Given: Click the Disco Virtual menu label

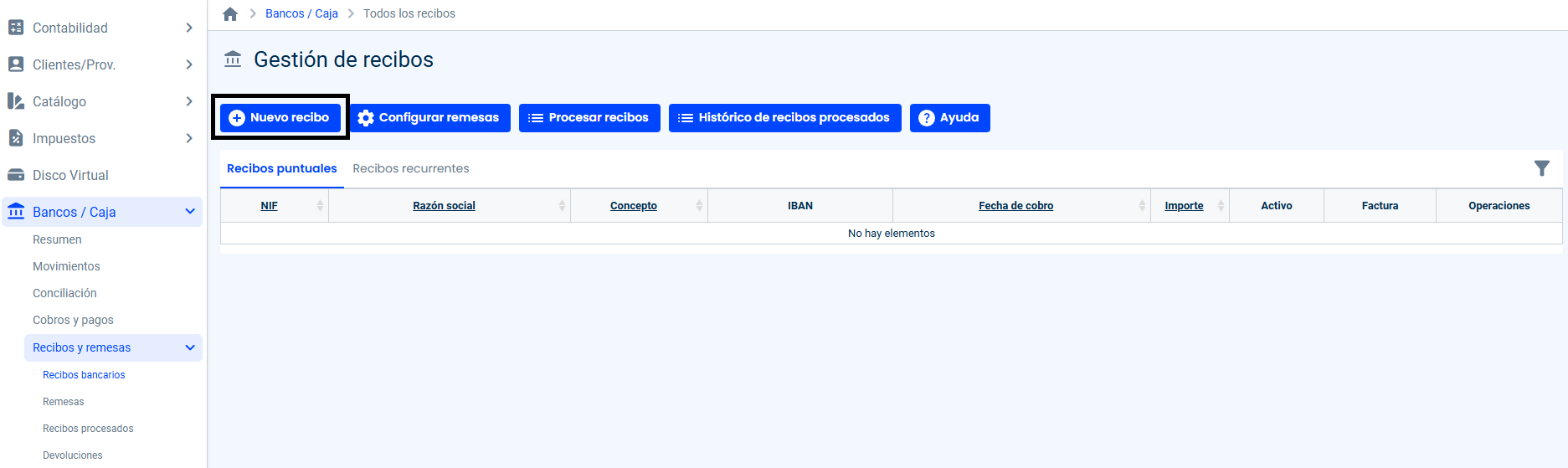Looking at the screenshot, I should point(70,175).
